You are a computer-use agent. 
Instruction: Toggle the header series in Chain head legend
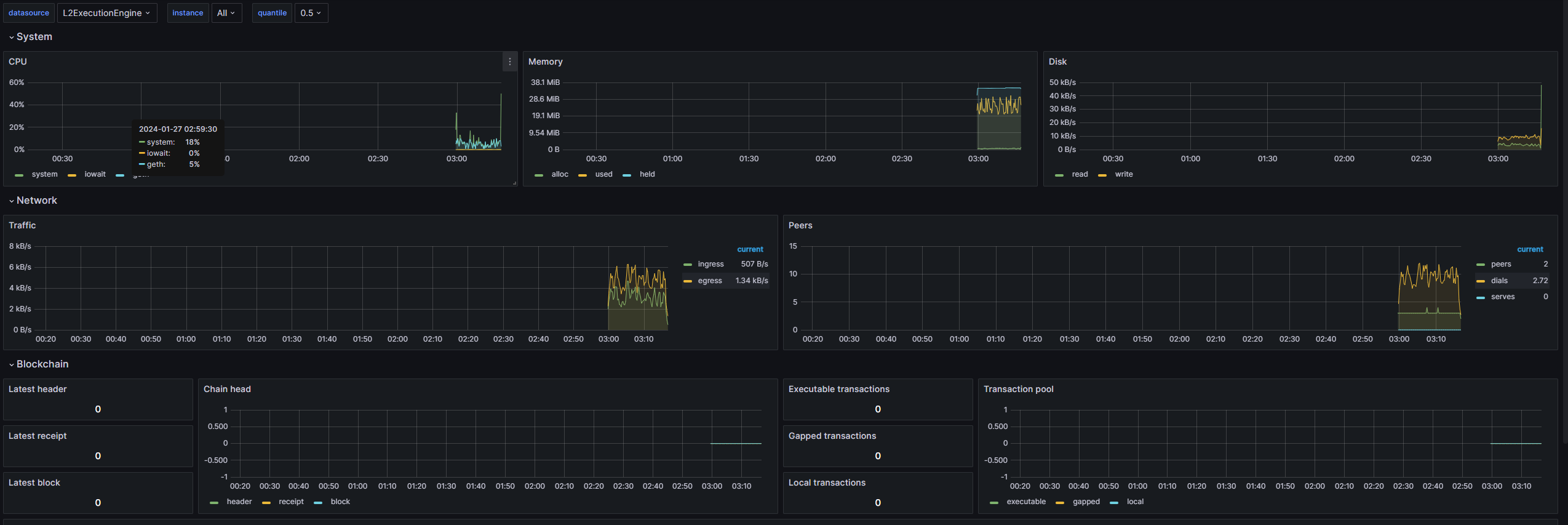(x=239, y=502)
